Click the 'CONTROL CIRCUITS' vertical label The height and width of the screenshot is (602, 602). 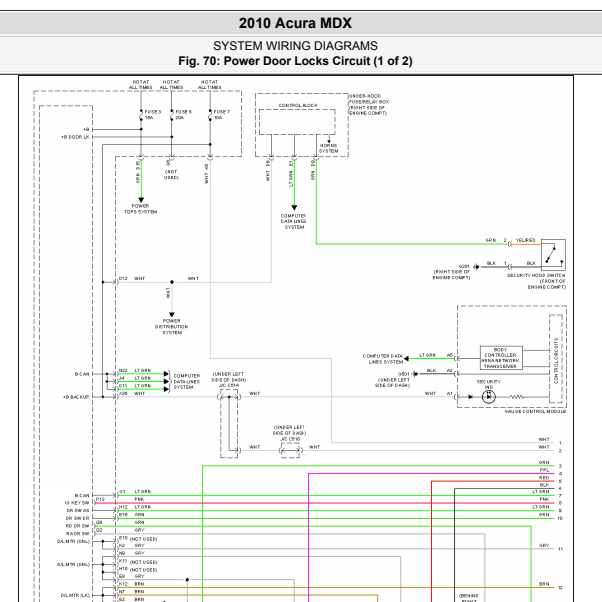coord(556,361)
